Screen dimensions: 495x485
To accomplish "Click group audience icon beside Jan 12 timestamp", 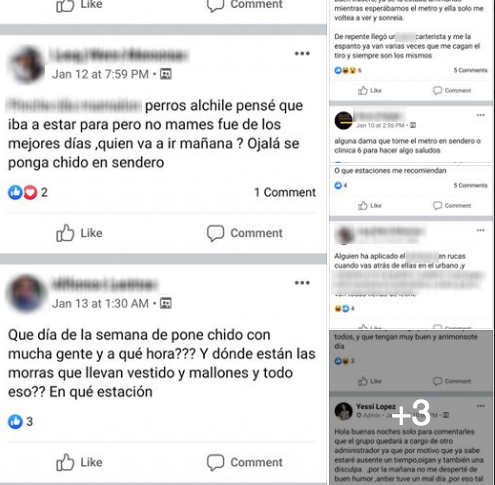I will click(x=166, y=74).
